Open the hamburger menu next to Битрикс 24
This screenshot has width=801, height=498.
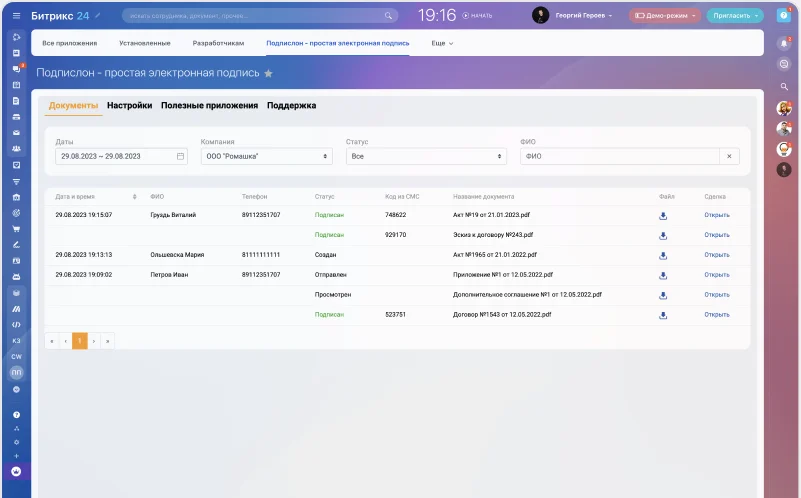[x=16, y=16]
